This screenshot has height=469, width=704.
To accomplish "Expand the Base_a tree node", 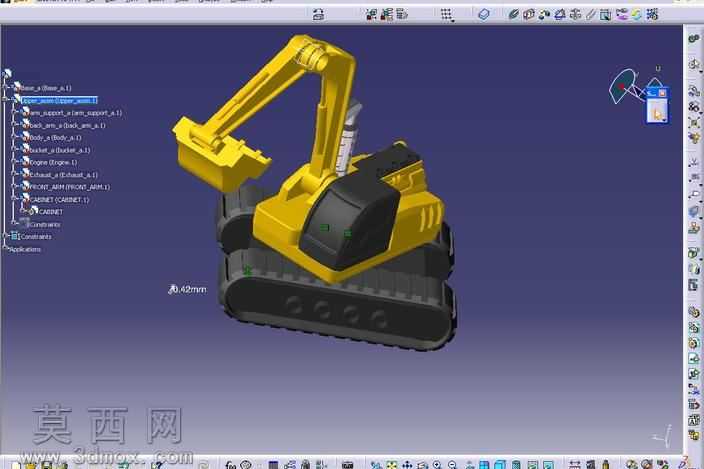I will (6, 88).
